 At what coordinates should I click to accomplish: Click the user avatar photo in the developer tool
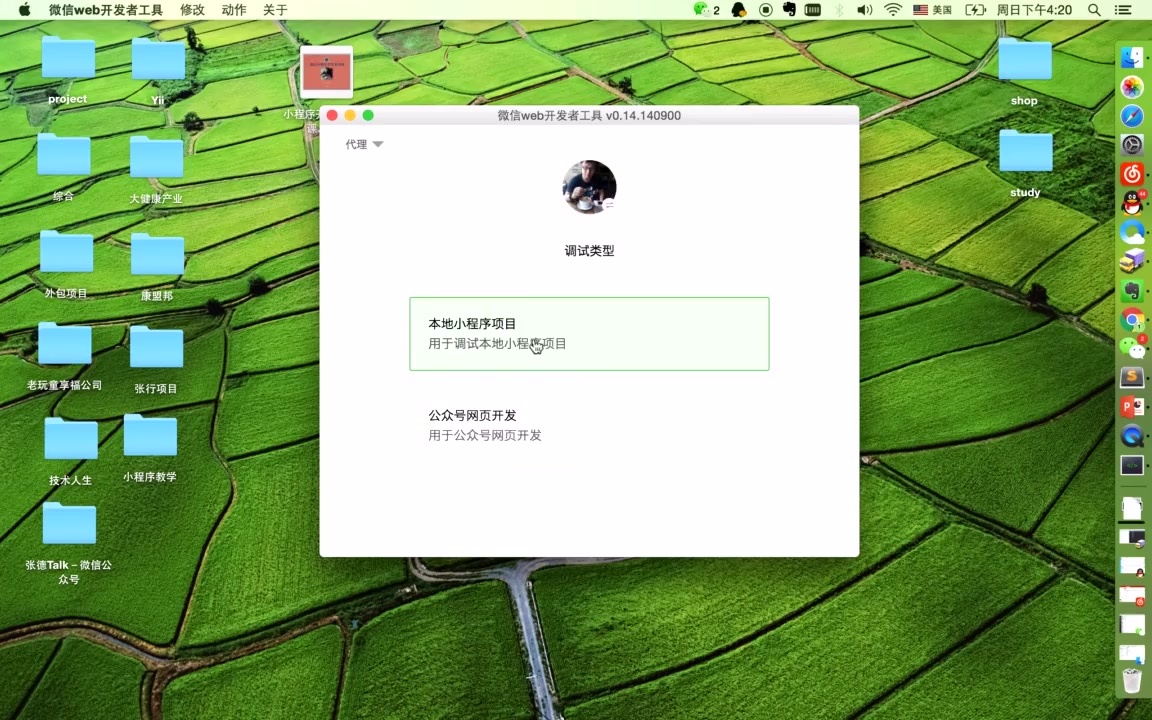(x=589, y=187)
